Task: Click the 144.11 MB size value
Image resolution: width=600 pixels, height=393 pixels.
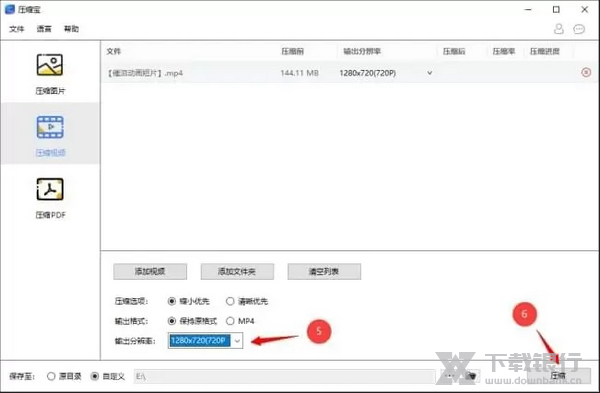Action: point(299,73)
